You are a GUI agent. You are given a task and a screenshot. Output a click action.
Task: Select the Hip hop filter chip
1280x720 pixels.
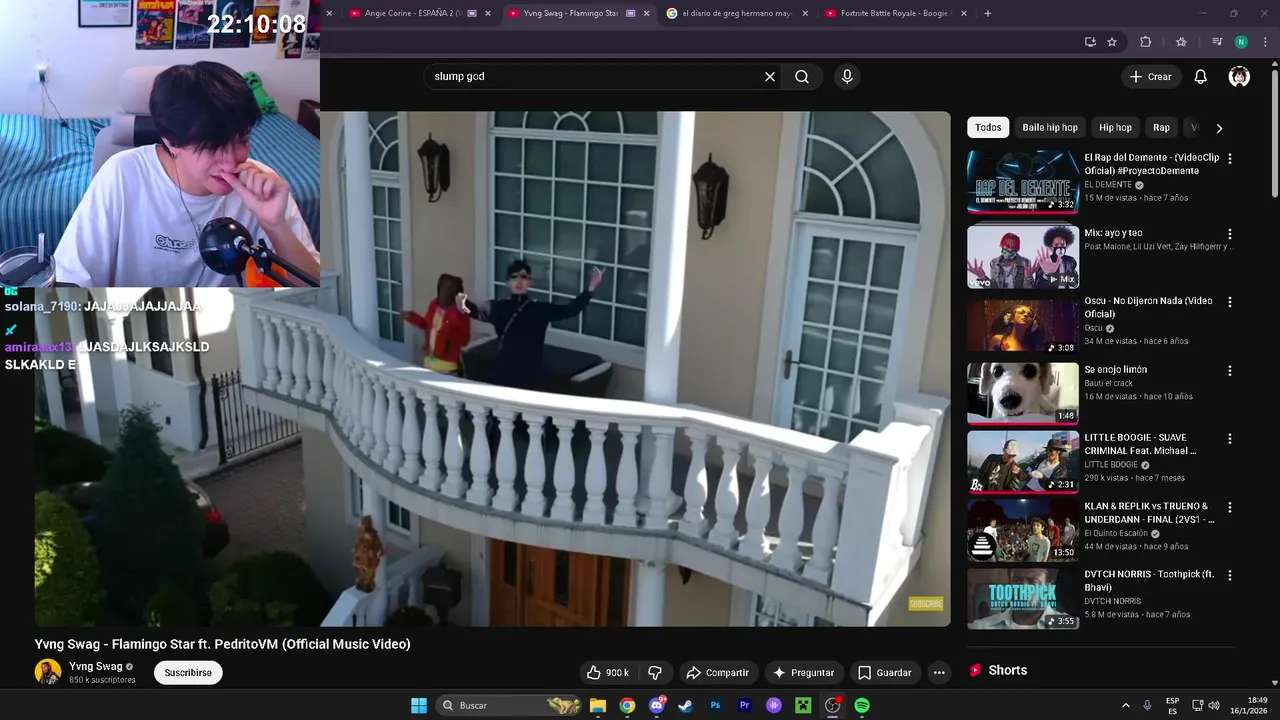pos(1115,128)
